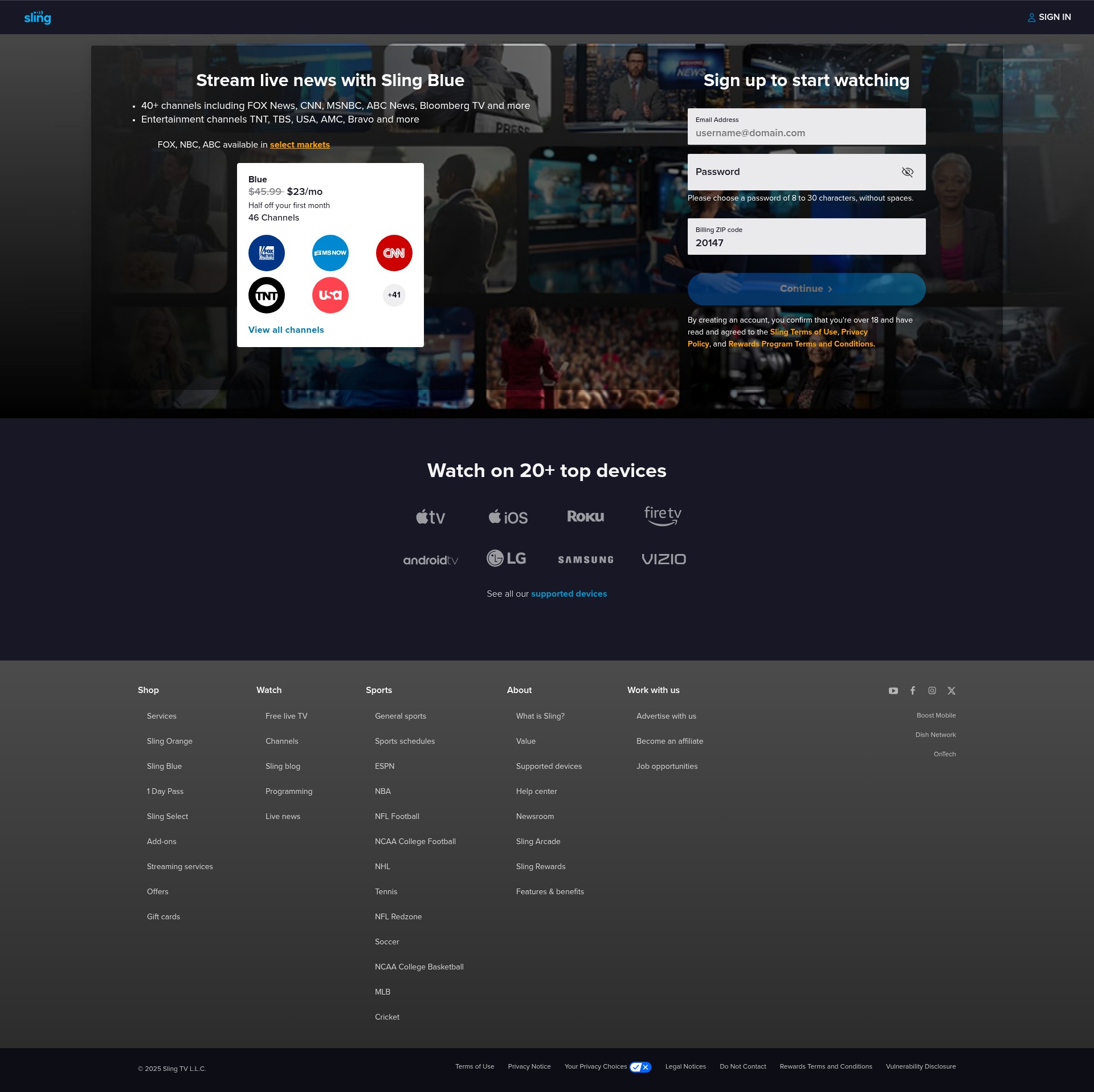This screenshot has height=1092, width=1094.
Task: Open the Sling Terms of Use link
Action: click(x=803, y=332)
